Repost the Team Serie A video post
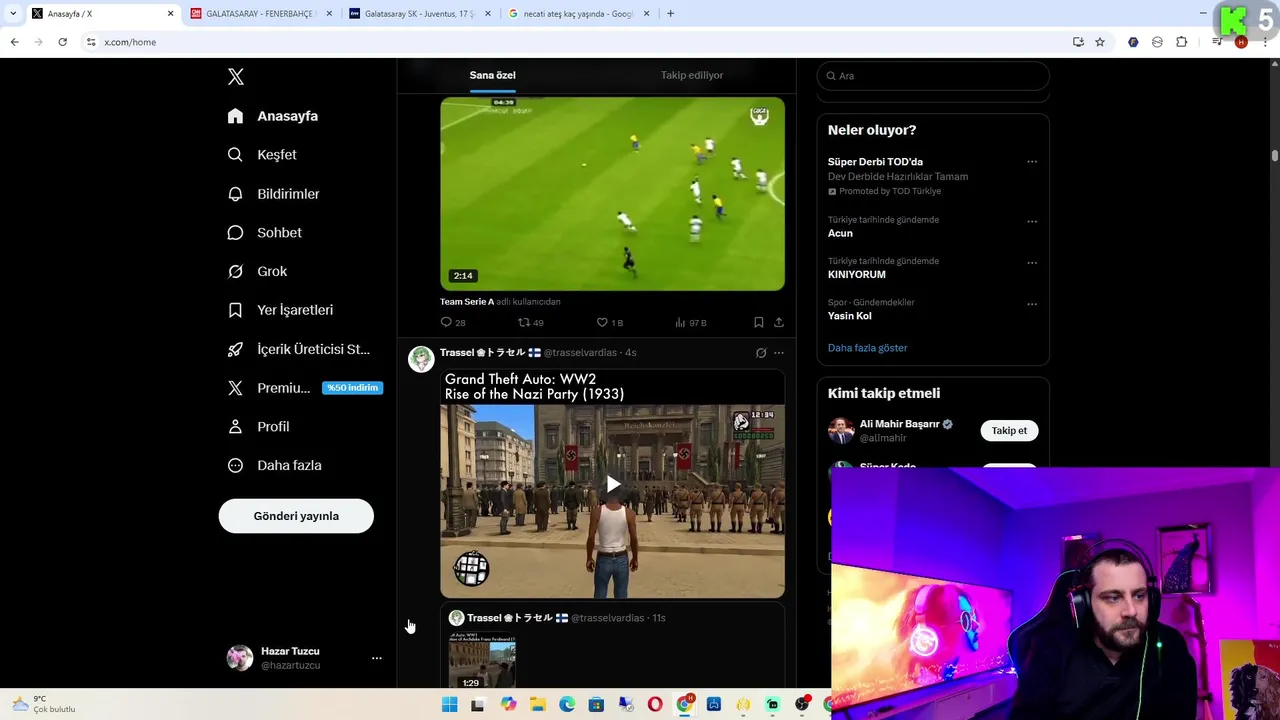Image resolution: width=1280 pixels, height=720 pixels. 530,323
